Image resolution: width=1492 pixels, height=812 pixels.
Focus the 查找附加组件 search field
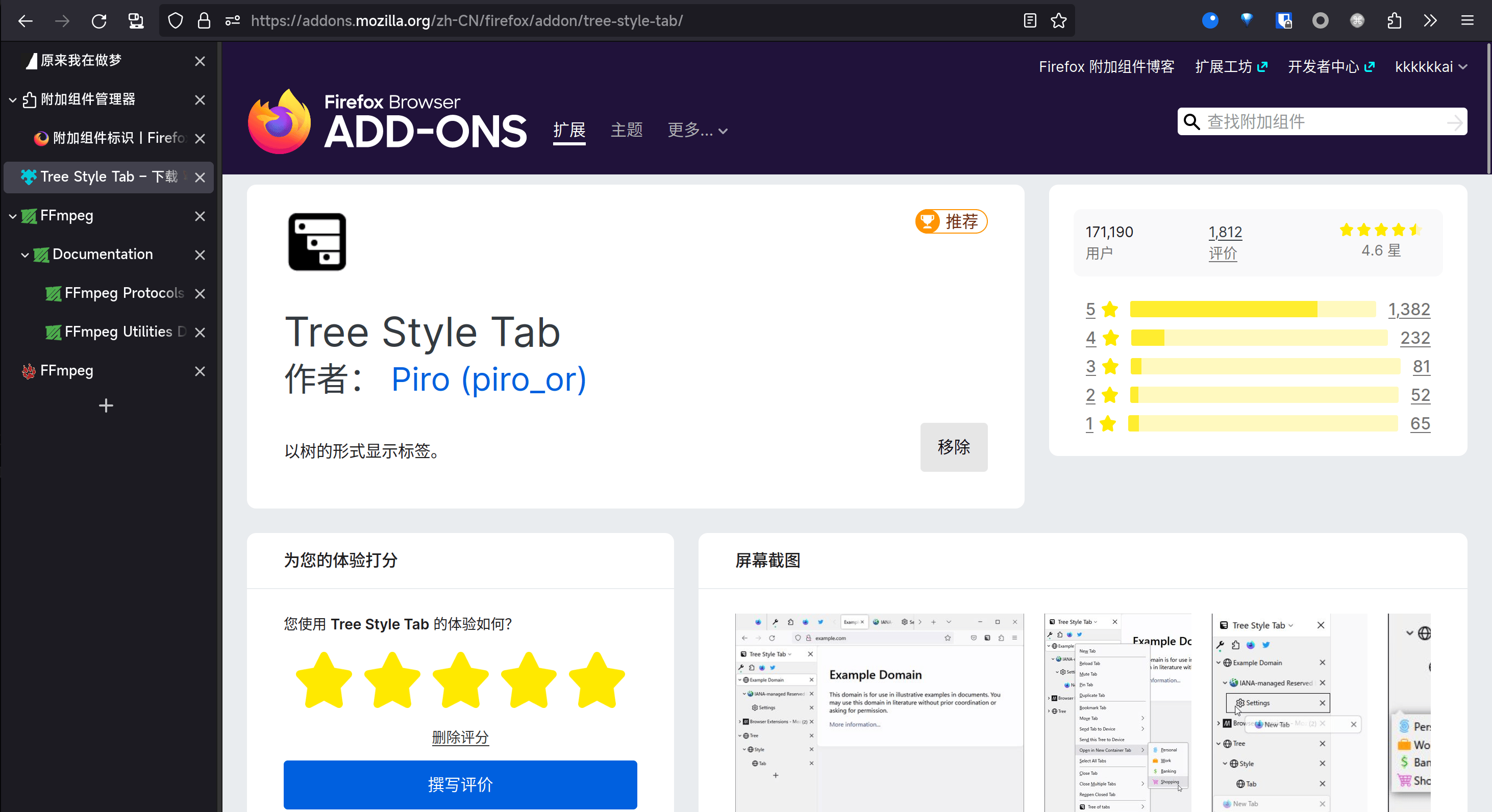[1322, 121]
